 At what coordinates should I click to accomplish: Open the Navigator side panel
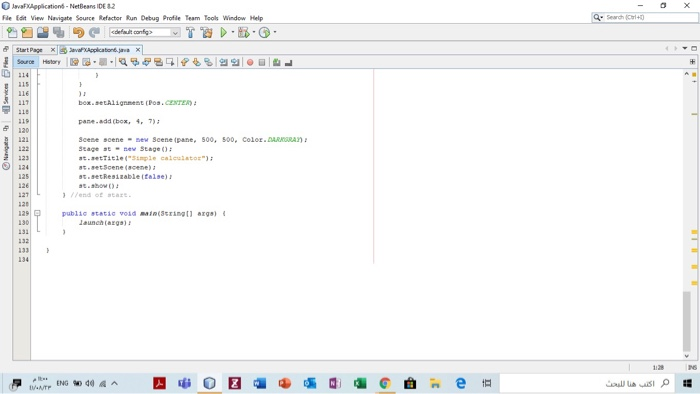point(6,153)
